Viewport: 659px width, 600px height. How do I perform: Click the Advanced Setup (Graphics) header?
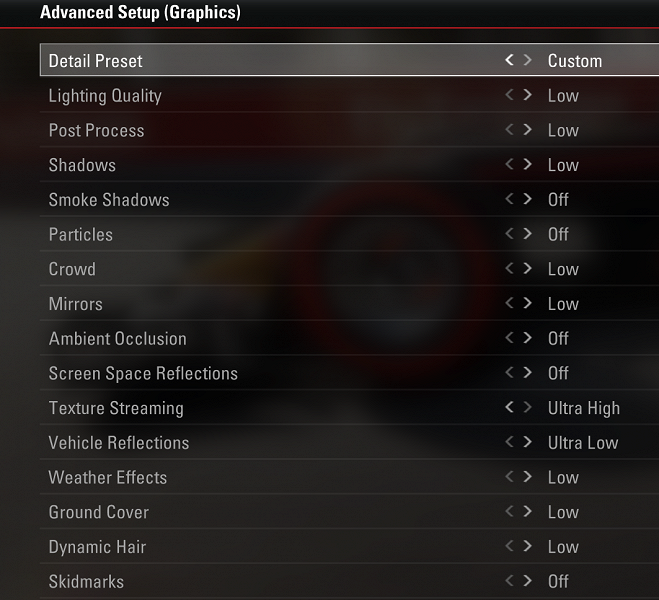pos(140,14)
